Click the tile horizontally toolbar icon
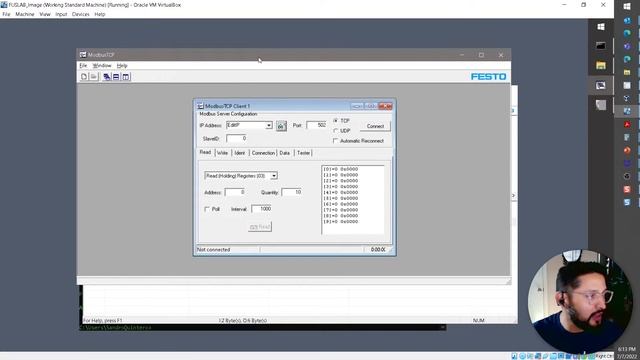640x360 pixels. pyautogui.click(x=116, y=77)
